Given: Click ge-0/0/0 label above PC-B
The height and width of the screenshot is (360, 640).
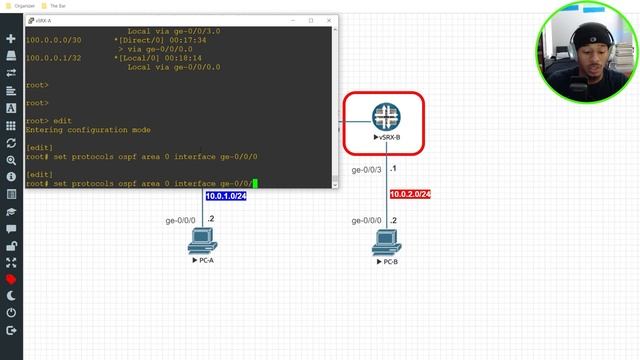Looking at the screenshot, I should (367, 221).
